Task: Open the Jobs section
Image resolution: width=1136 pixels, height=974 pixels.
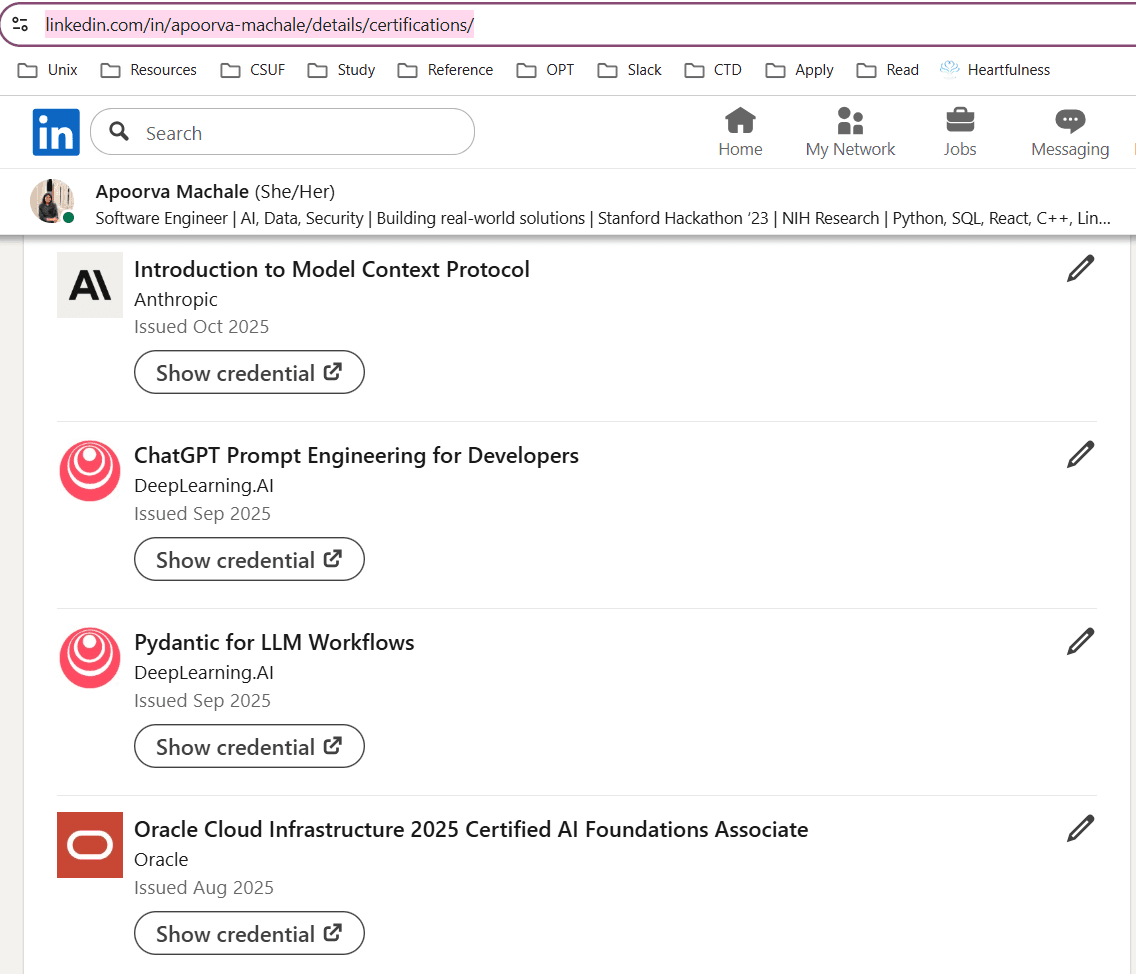Action: tap(959, 132)
